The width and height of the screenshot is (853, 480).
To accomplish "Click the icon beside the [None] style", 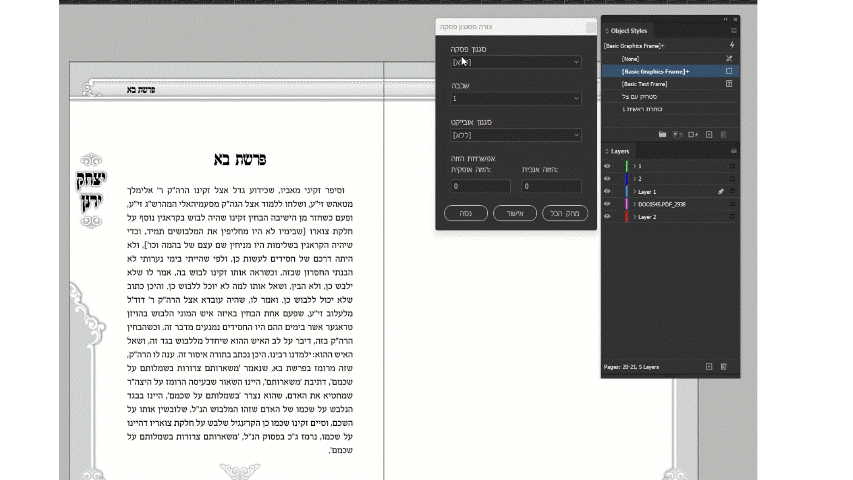I will coord(729,58).
